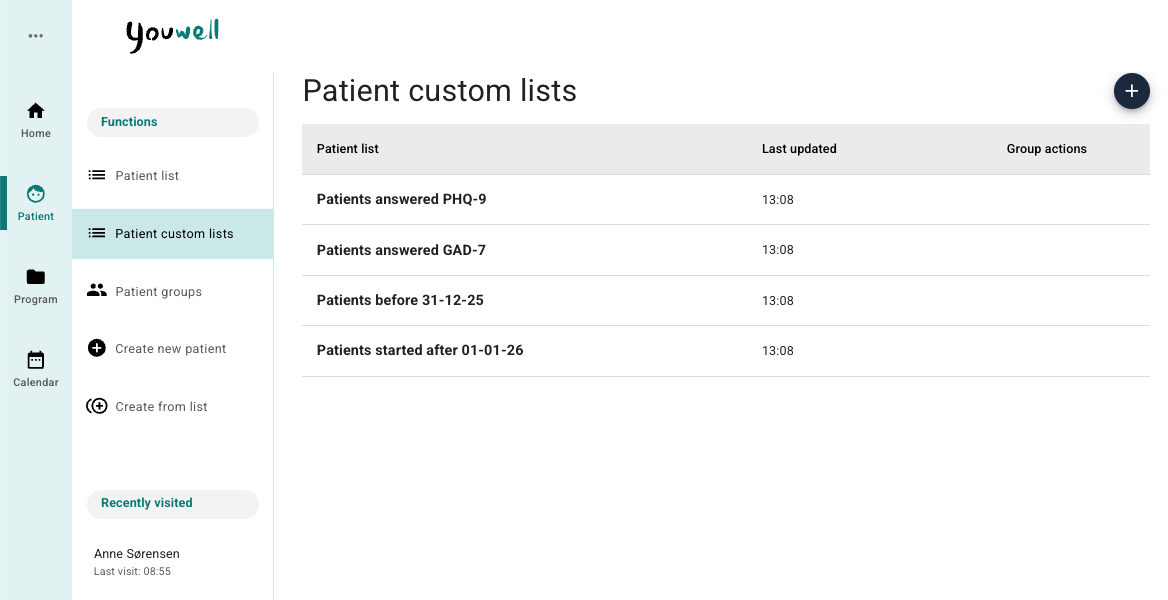This screenshot has width=1168, height=600.
Task: Open recently visited Anne Sørensen
Action: pyautogui.click(x=137, y=554)
